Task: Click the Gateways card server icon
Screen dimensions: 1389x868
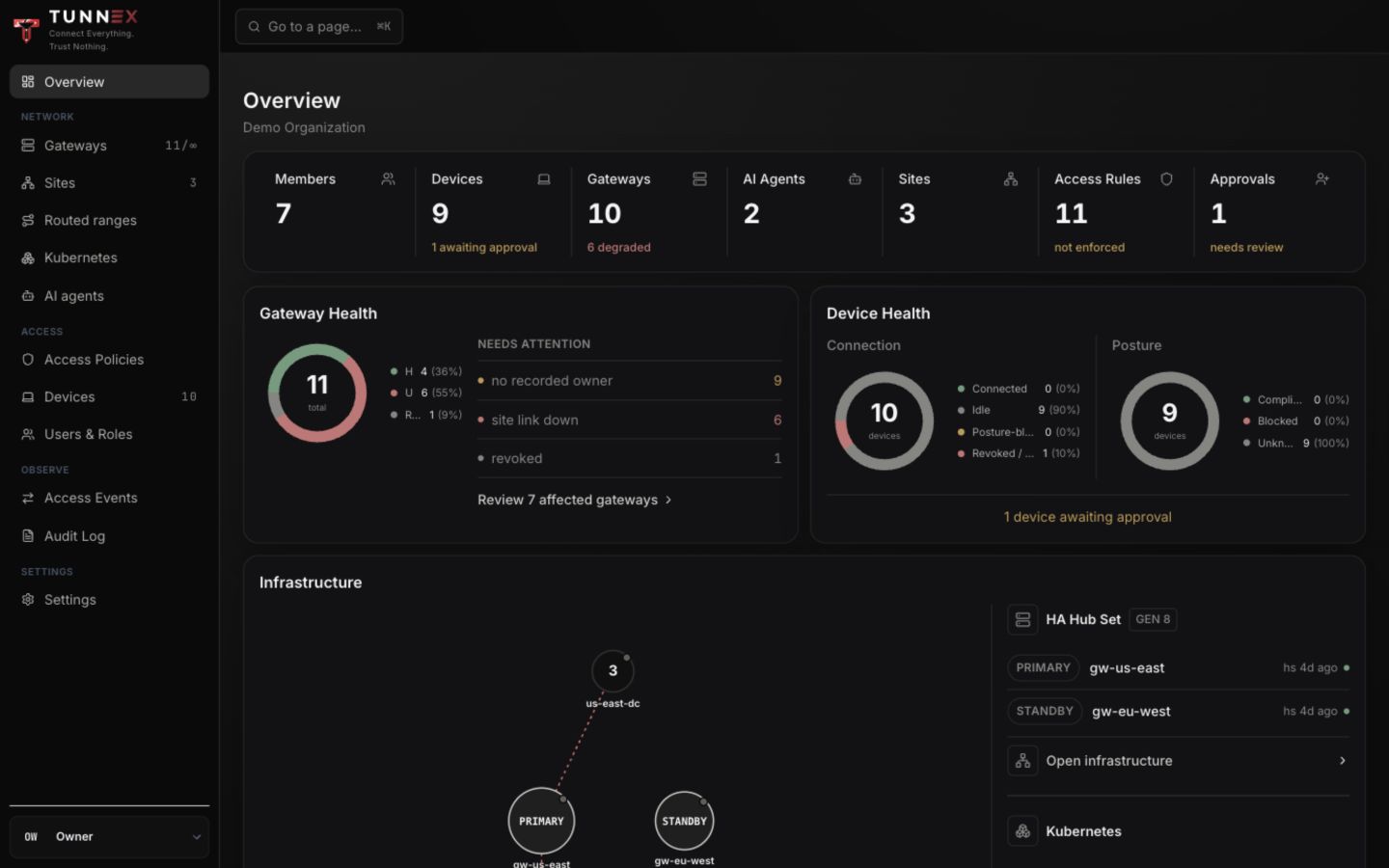Action: coord(699,179)
